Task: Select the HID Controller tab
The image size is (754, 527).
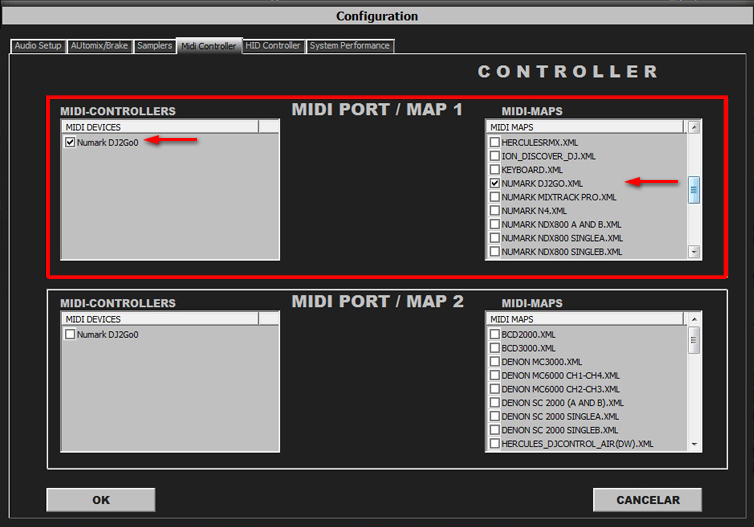Action: (273, 46)
